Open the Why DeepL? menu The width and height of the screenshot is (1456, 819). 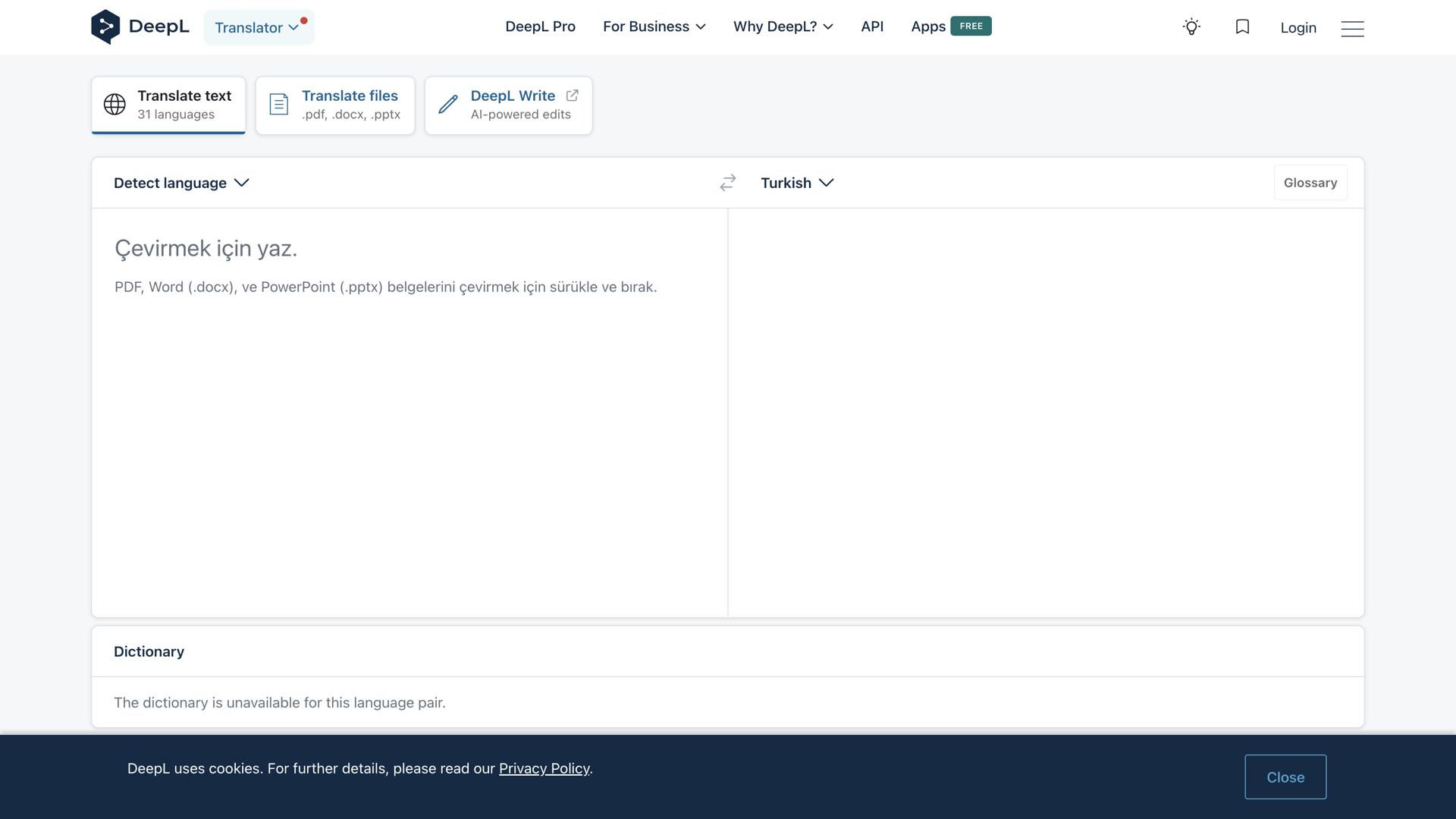(783, 26)
